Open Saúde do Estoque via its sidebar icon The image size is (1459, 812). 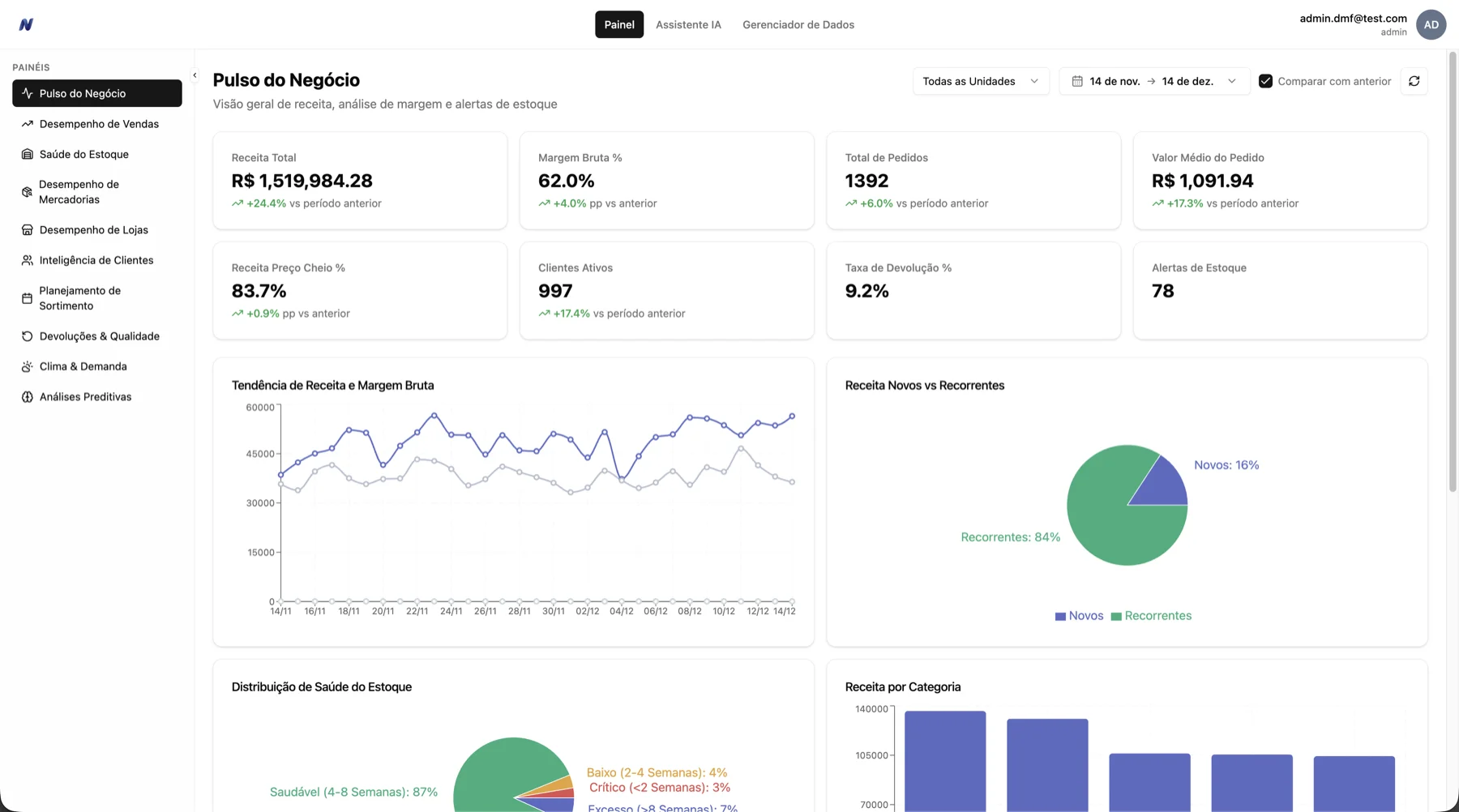(x=27, y=154)
